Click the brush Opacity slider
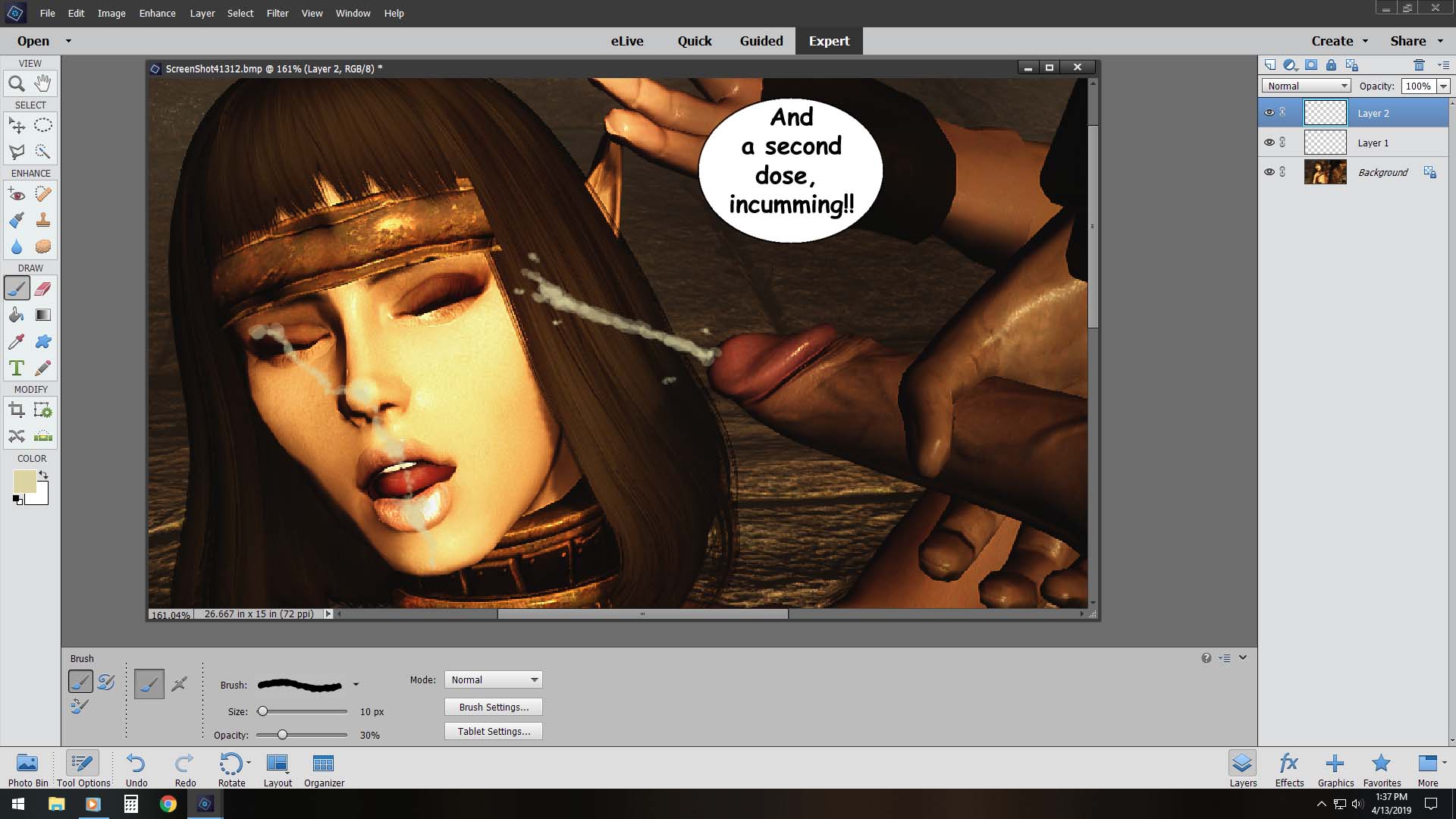This screenshot has width=1456, height=819. (302, 735)
